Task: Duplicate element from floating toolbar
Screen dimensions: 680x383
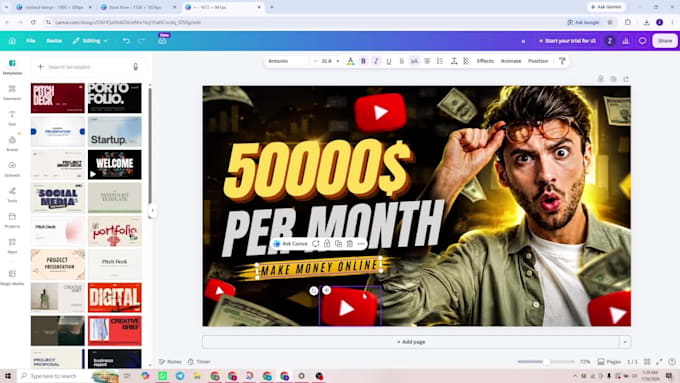Action: [338, 244]
